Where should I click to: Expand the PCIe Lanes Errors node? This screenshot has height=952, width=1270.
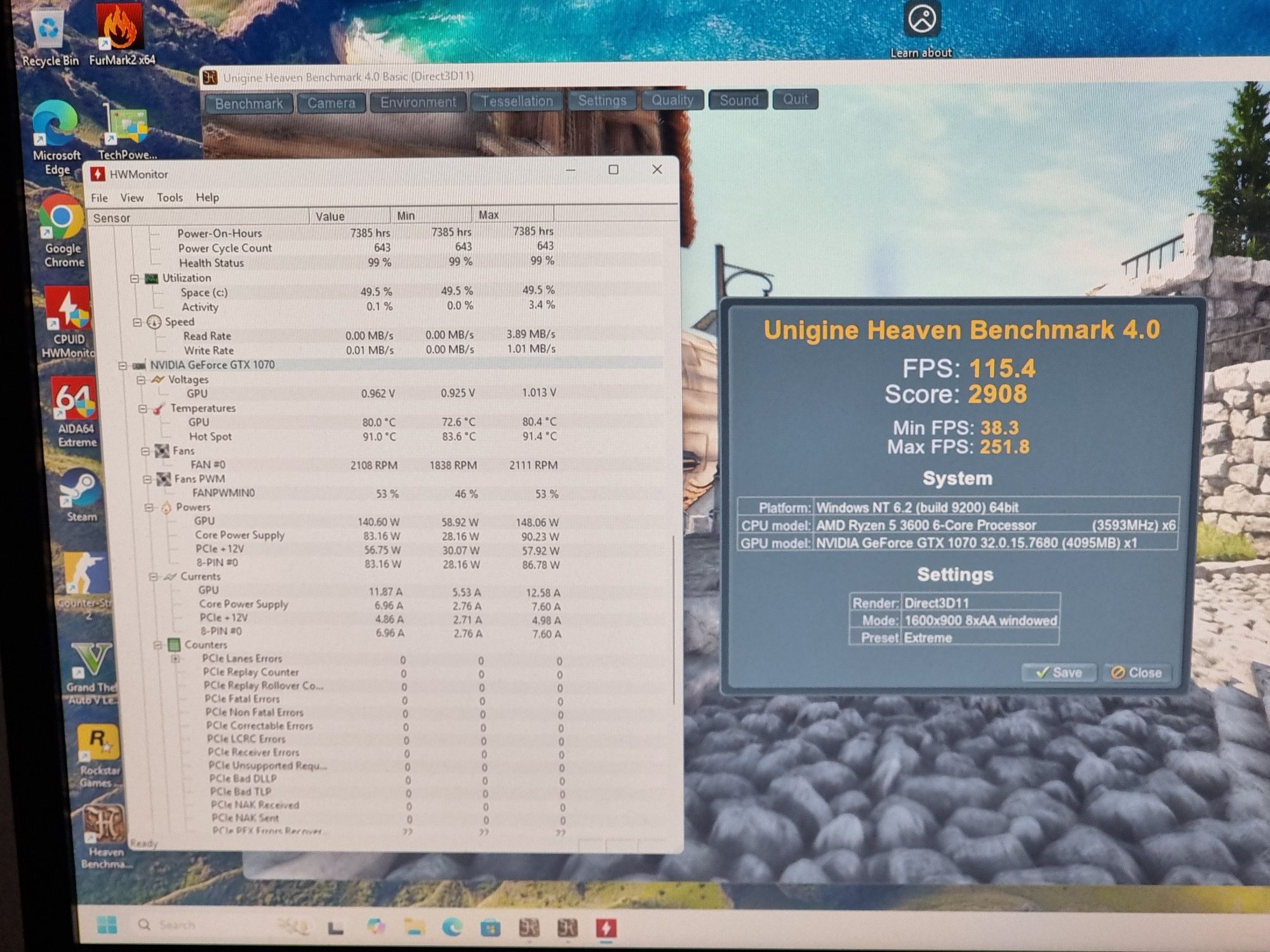[176, 659]
